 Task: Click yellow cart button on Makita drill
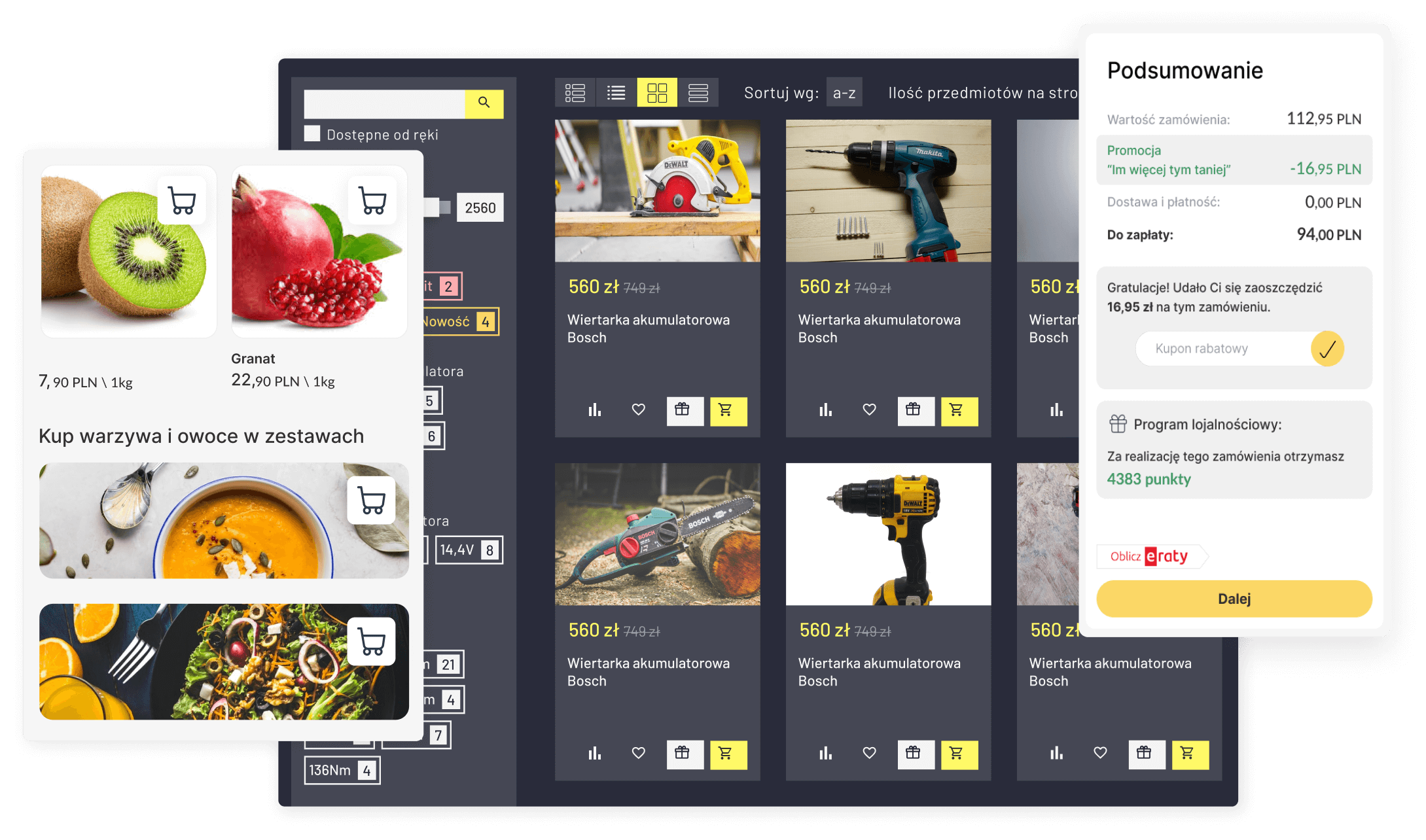tap(958, 411)
